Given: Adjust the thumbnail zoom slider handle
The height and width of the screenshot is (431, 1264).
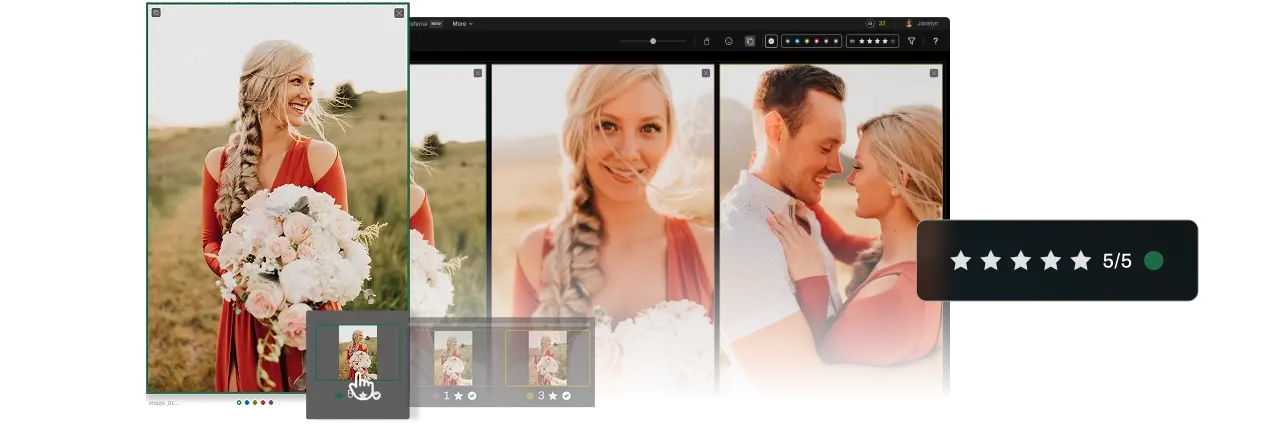Looking at the screenshot, I should pos(653,41).
